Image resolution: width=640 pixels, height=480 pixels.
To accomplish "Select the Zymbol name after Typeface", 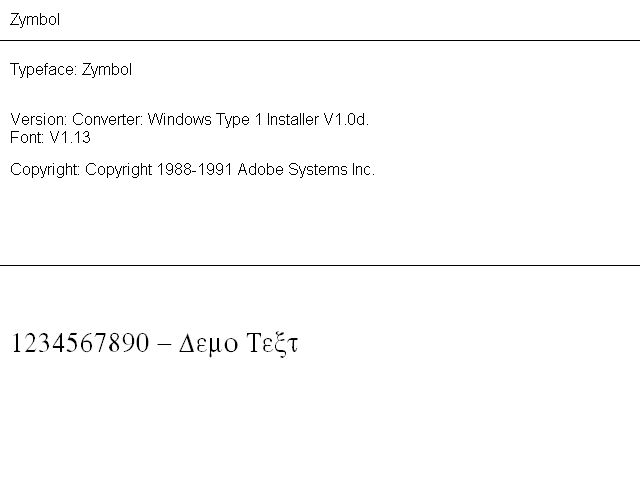I will pos(107,70).
